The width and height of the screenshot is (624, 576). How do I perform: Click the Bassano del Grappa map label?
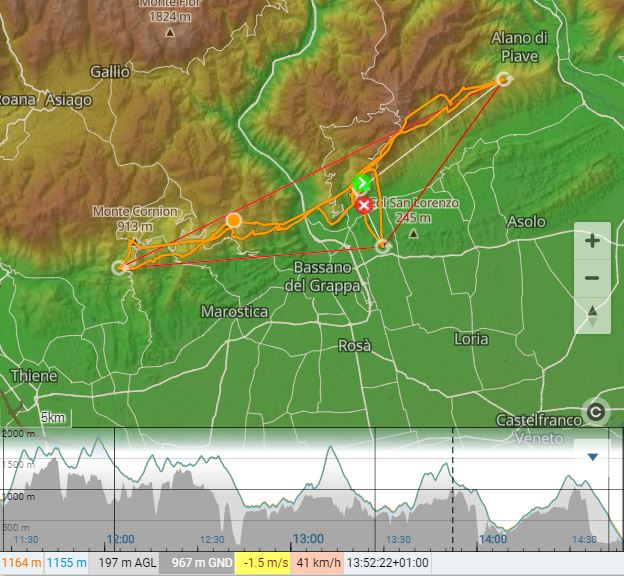(x=323, y=277)
